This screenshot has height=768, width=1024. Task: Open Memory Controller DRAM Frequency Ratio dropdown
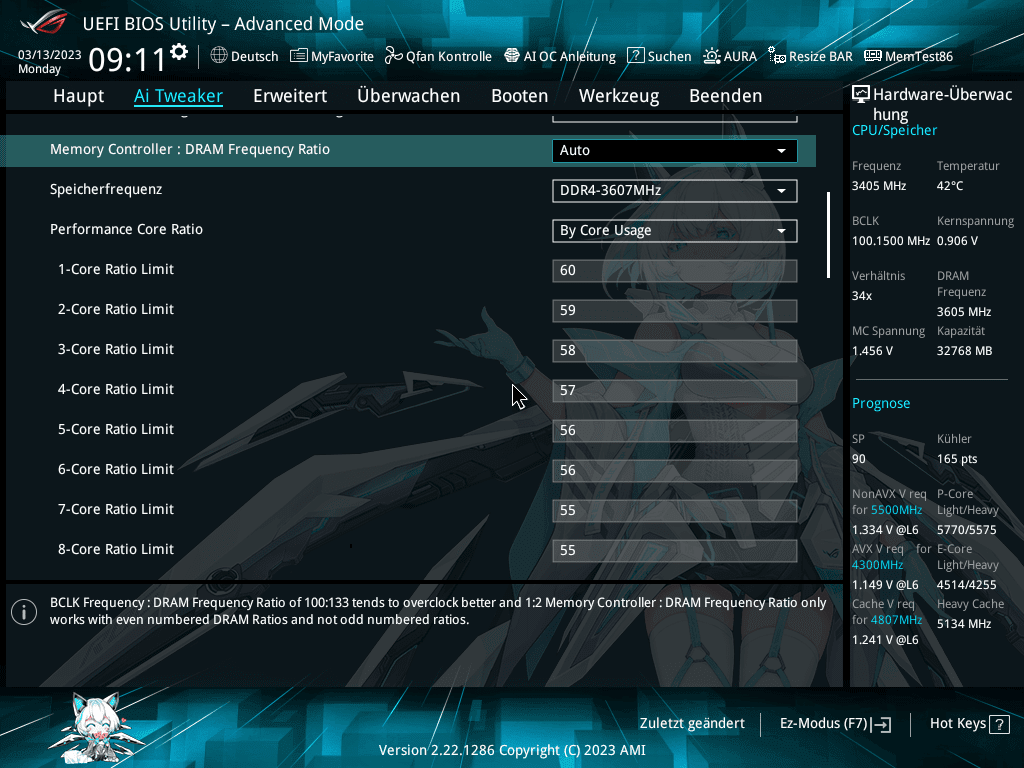[x=675, y=151]
